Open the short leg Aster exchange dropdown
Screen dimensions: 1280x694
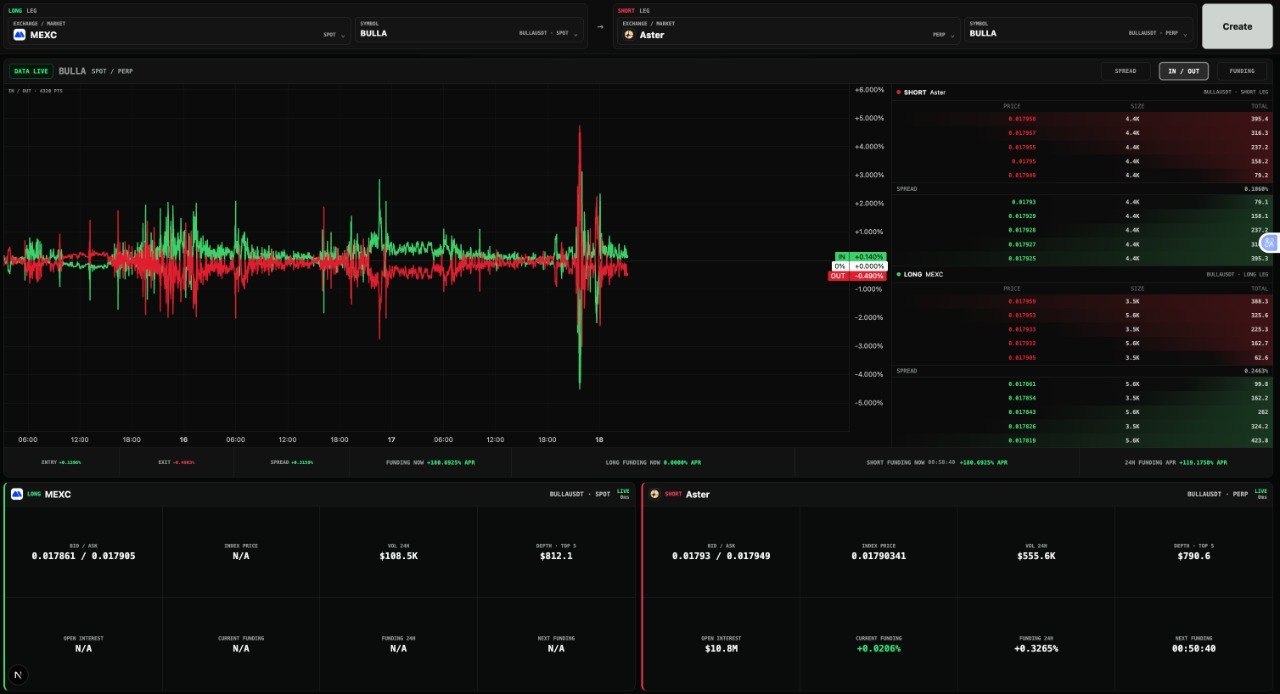click(x=788, y=31)
